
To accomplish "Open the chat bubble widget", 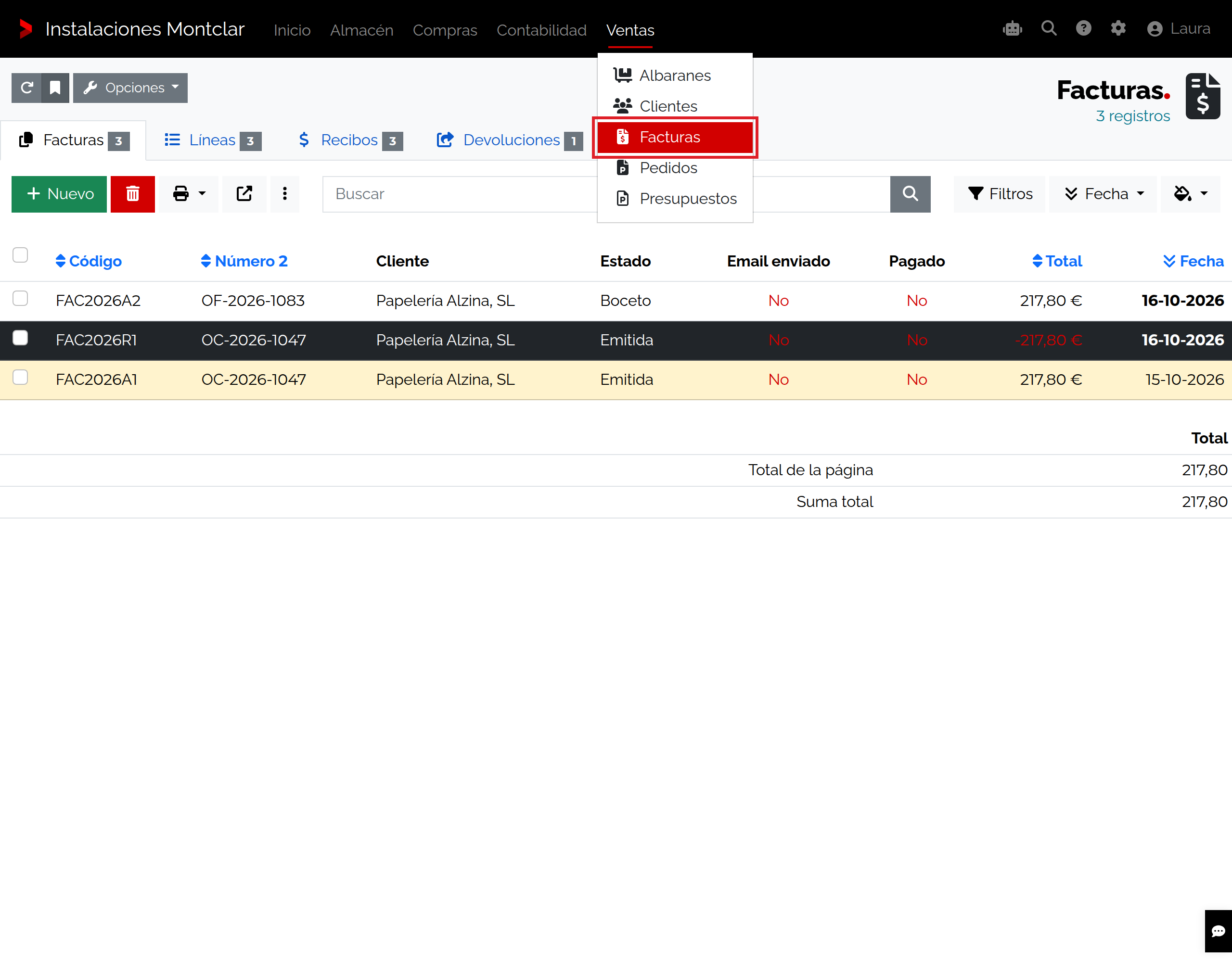I will pyautogui.click(x=1218, y=931).
